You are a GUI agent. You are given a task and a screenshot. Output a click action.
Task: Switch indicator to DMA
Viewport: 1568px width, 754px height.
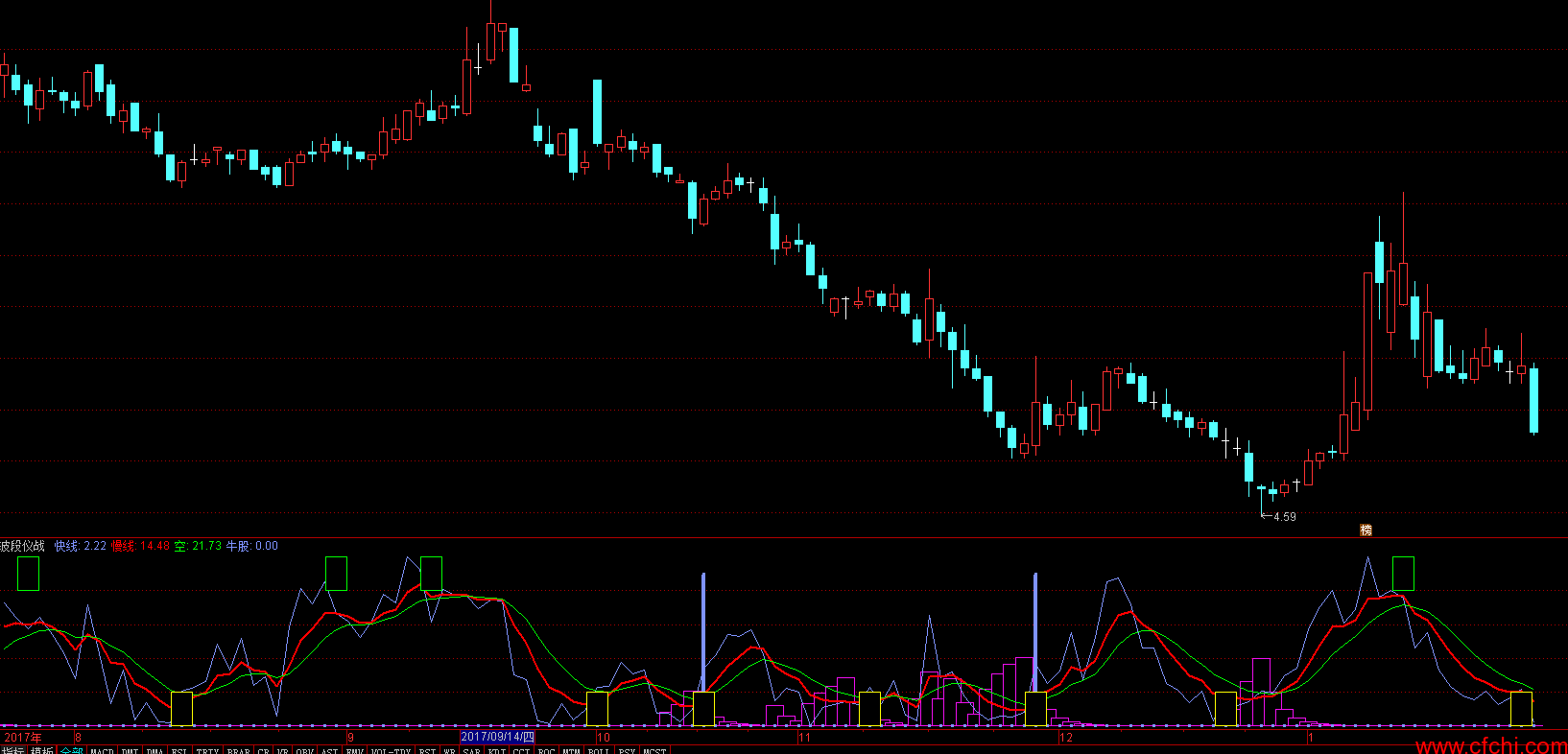(x=154, y=751)
